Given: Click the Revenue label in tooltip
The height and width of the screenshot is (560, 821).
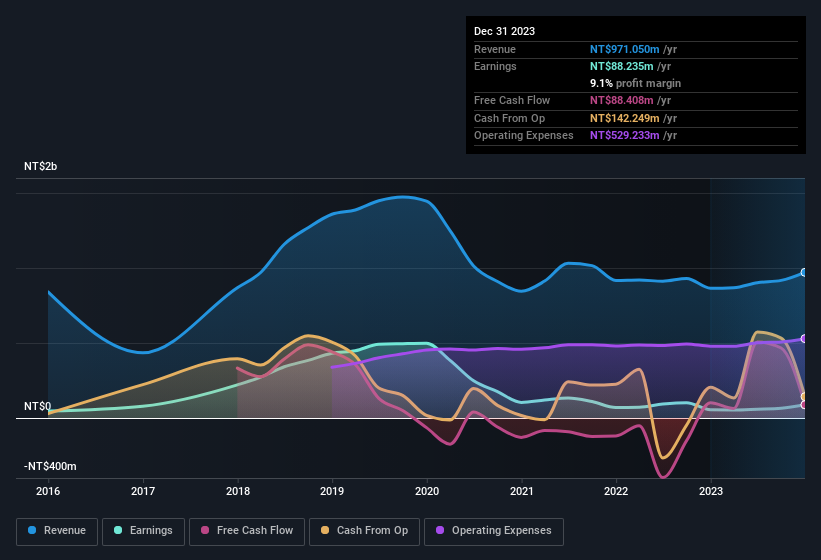Looking at the screenshot, I should [x=495, y=49].
